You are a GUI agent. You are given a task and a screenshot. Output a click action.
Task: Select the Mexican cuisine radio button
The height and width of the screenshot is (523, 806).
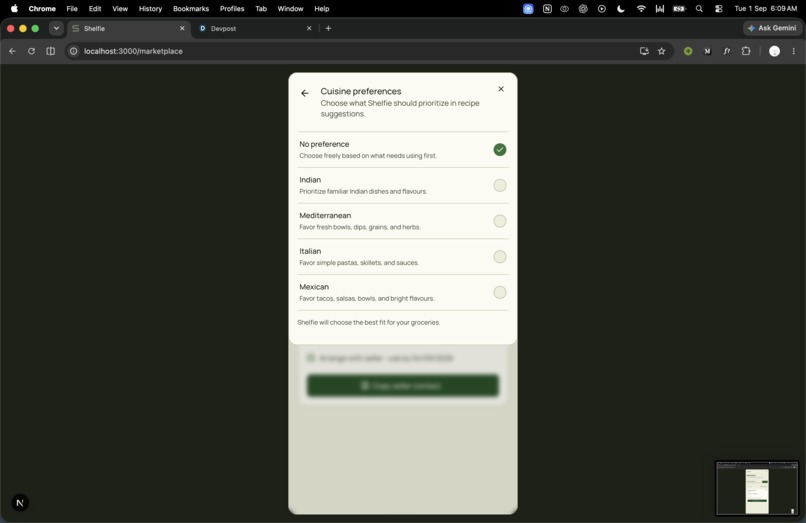500,293
